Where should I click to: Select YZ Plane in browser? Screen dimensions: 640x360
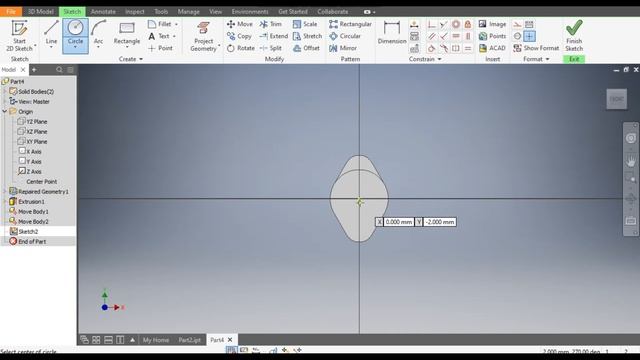click(x=33, y=122)
